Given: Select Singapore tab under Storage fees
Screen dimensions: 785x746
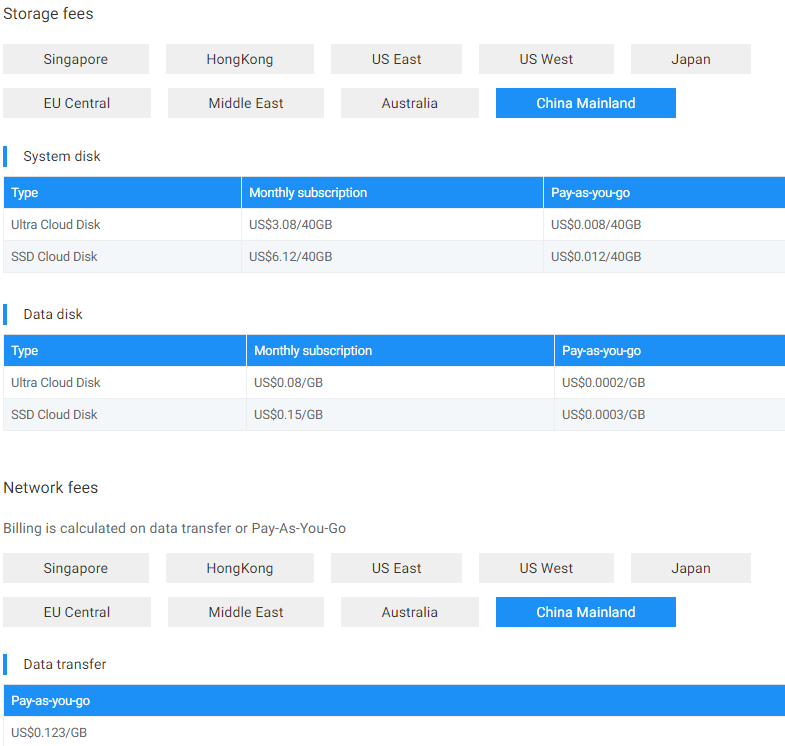Looking at the screenshot, I should [76, 59].
